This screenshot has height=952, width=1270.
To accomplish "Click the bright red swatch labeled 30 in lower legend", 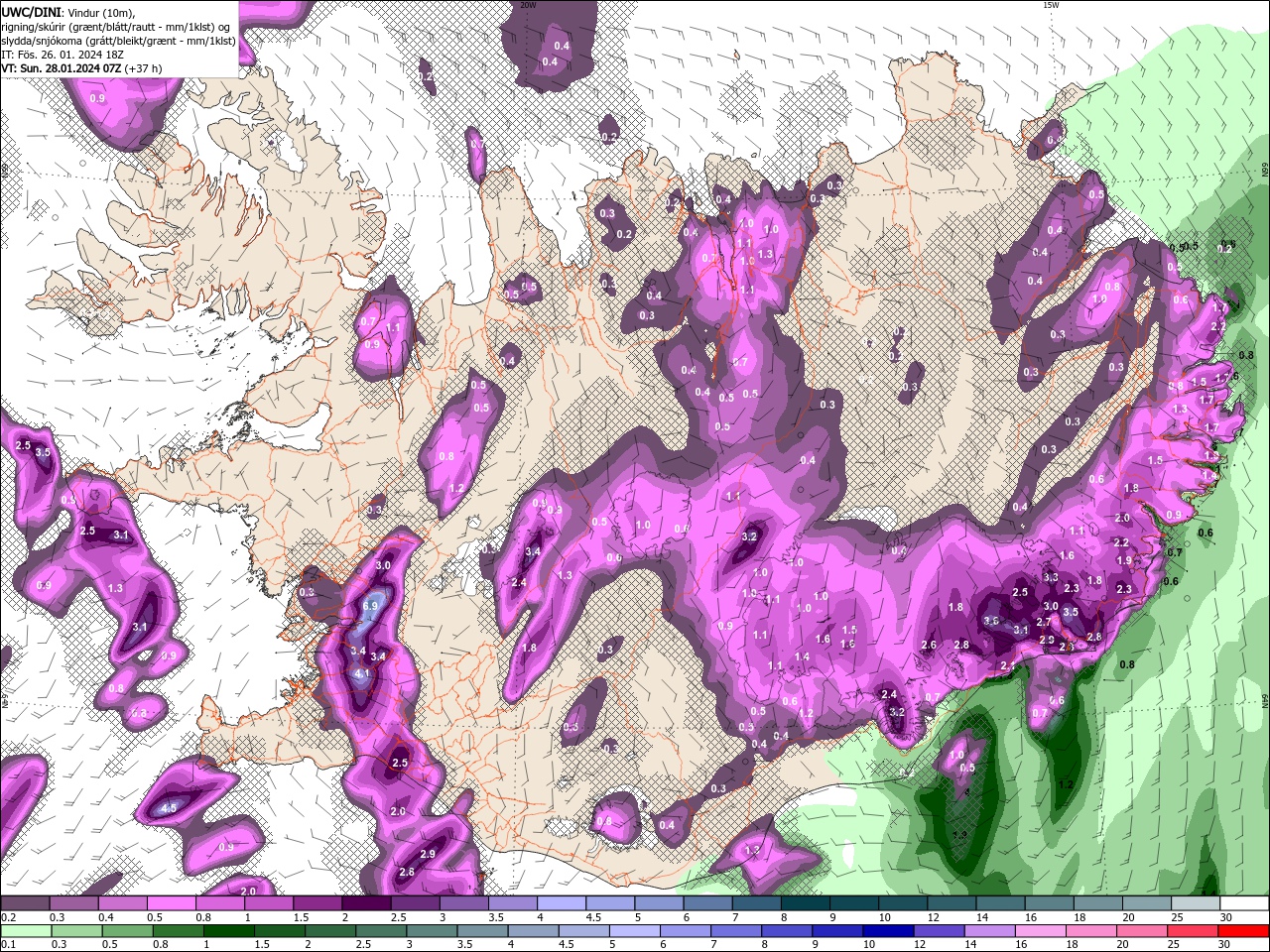I will point(1243,931).
